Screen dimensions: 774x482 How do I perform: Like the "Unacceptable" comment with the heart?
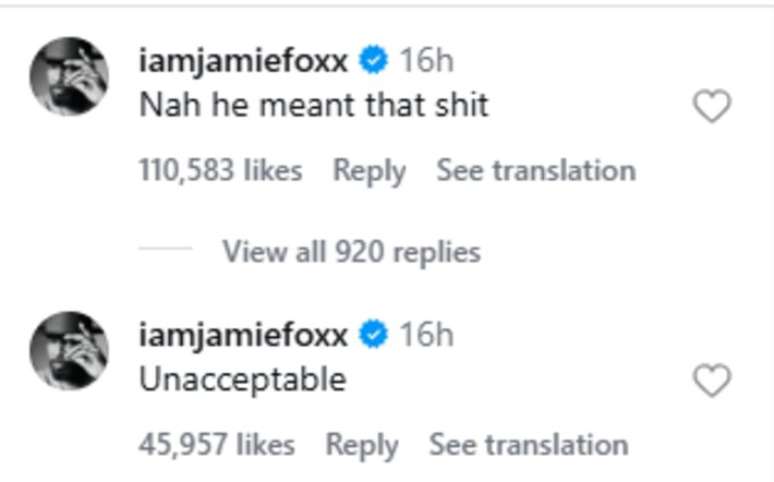tap(712, 380)
